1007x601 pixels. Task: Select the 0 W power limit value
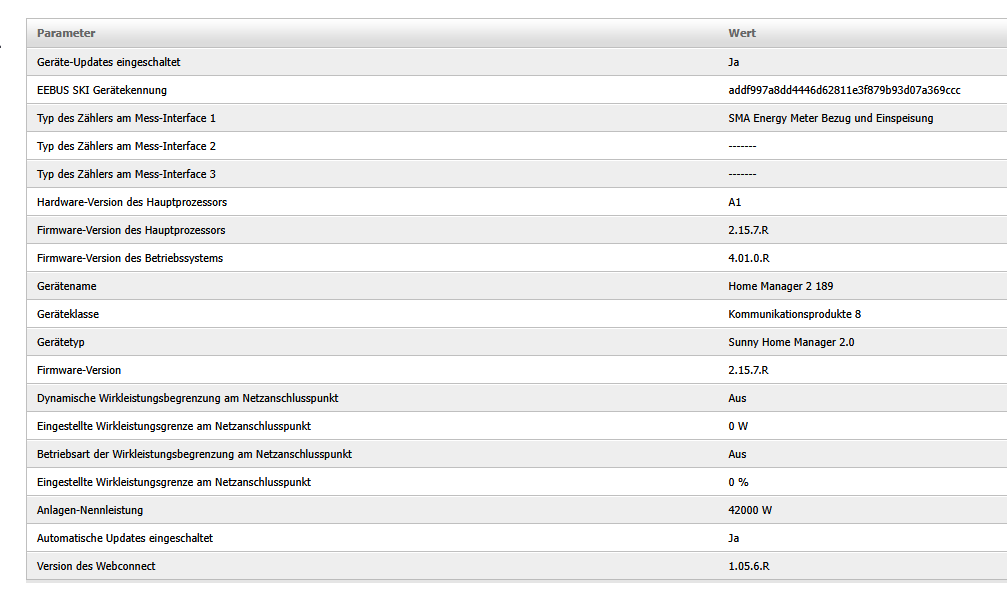[x=738, y=426]
